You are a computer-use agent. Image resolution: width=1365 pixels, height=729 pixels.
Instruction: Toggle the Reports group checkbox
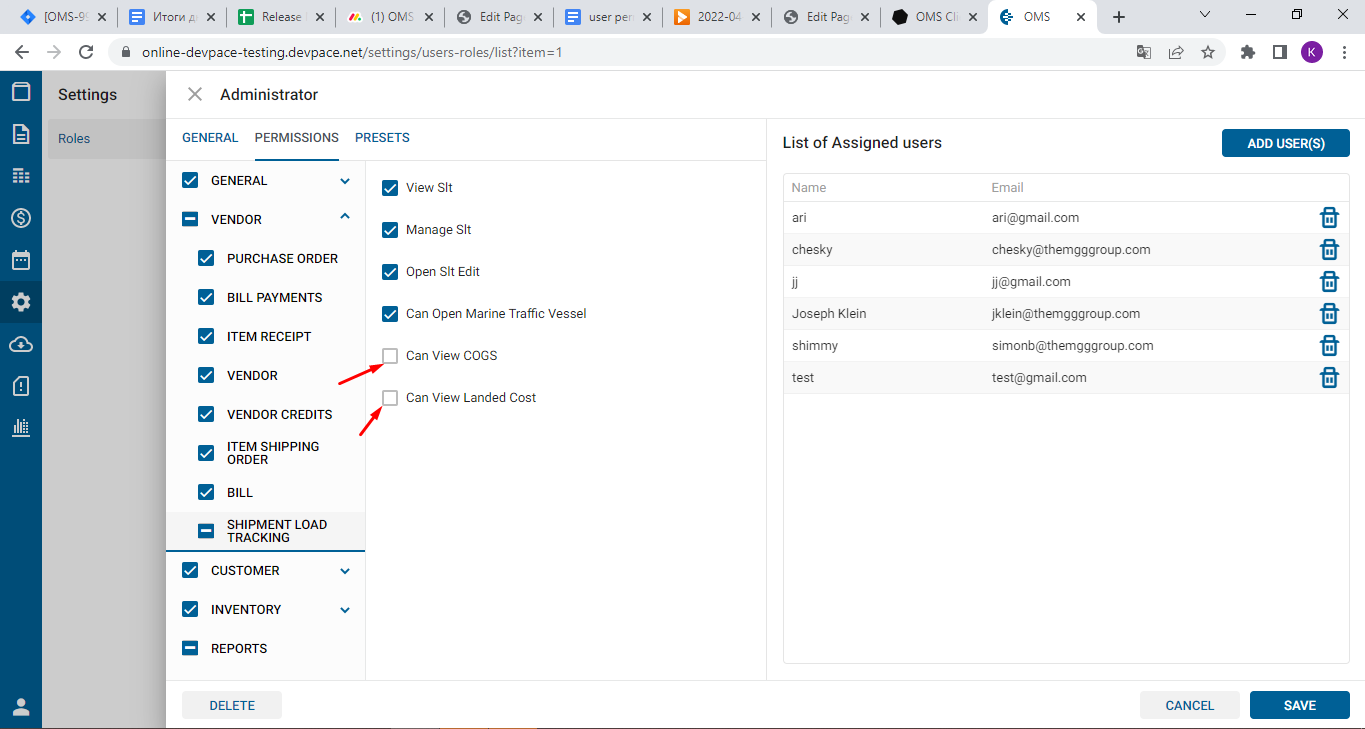190,649
